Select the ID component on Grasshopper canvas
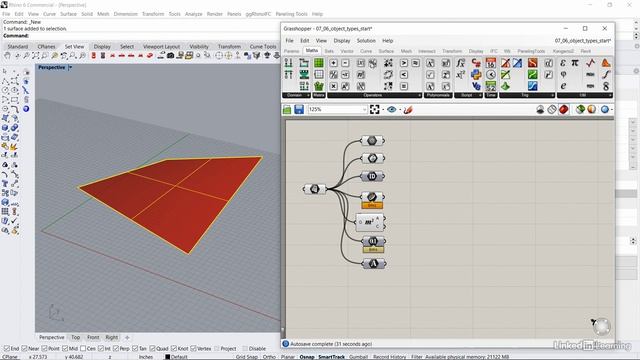 [372, 176]
